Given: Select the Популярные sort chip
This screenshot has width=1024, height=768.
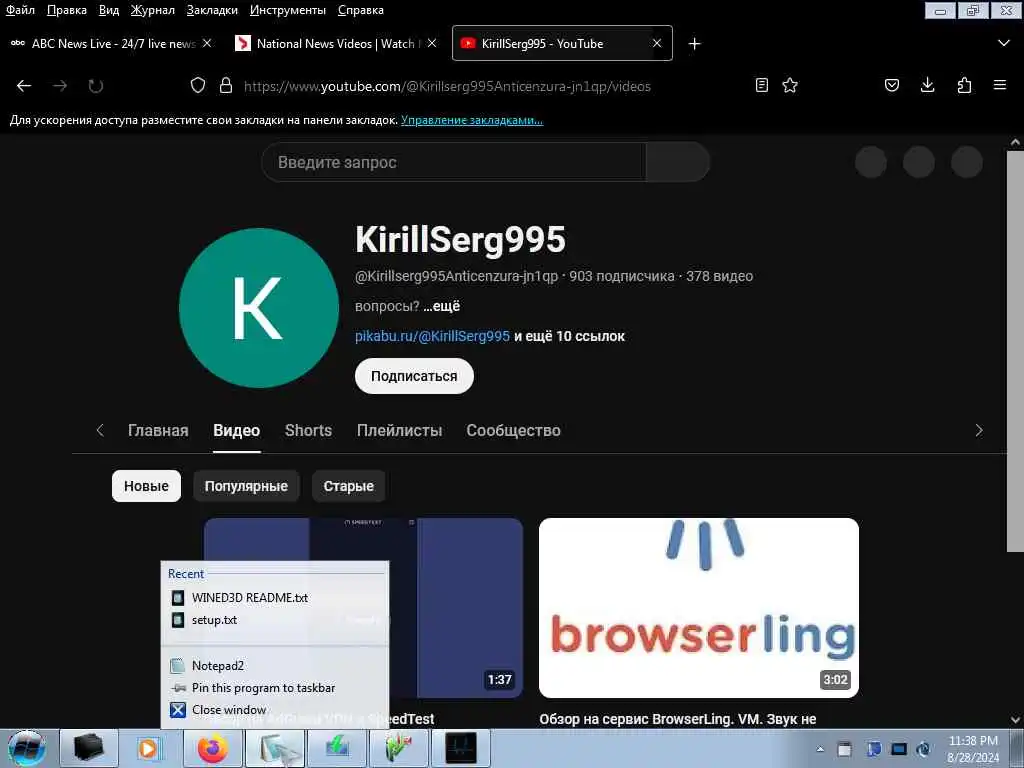Looking at the screenshot, I should [246, 486].
